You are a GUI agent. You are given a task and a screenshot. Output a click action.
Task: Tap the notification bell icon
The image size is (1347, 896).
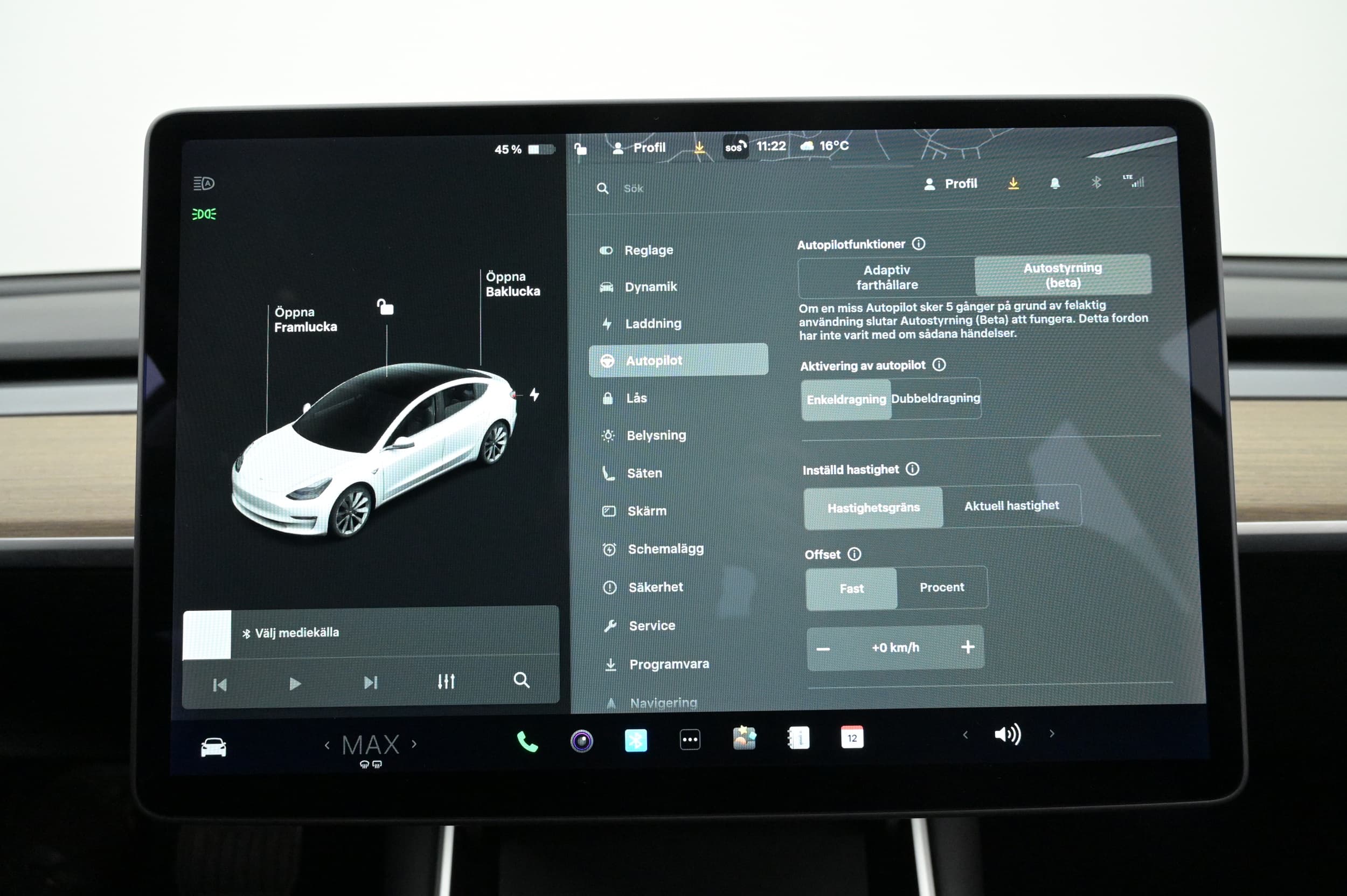[1055, 183]
